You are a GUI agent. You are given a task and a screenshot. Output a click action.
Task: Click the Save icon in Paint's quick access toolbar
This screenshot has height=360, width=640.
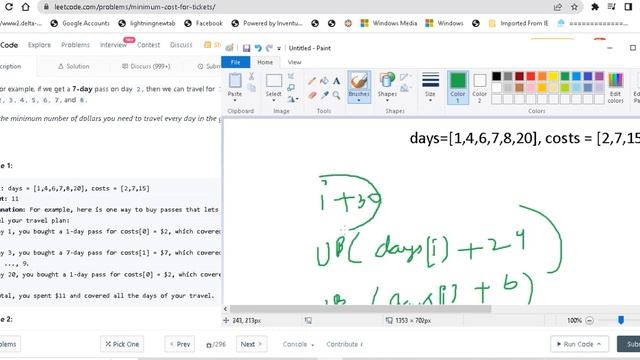click(246, 48)
